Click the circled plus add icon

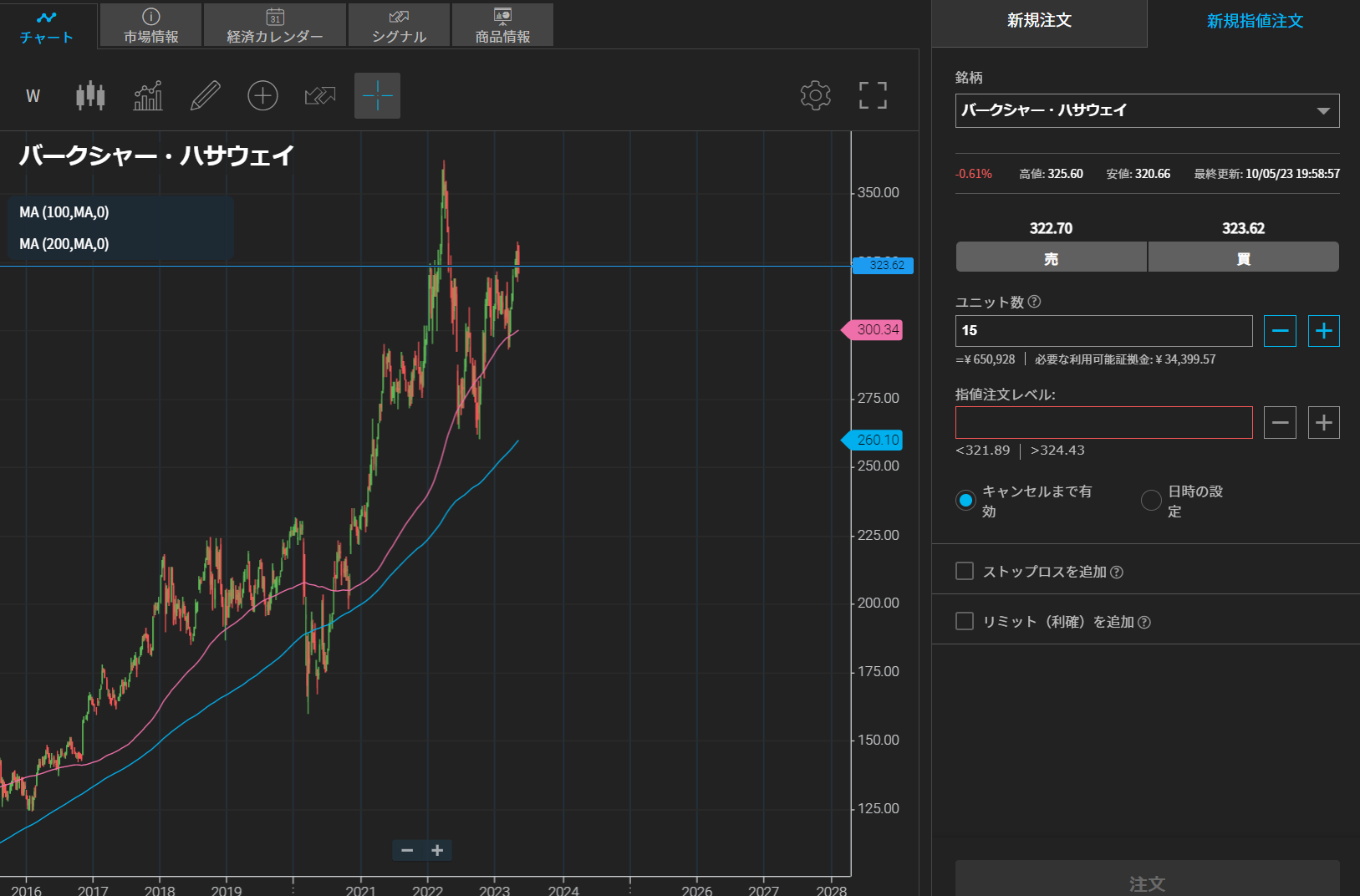click(x=262, y=96)
